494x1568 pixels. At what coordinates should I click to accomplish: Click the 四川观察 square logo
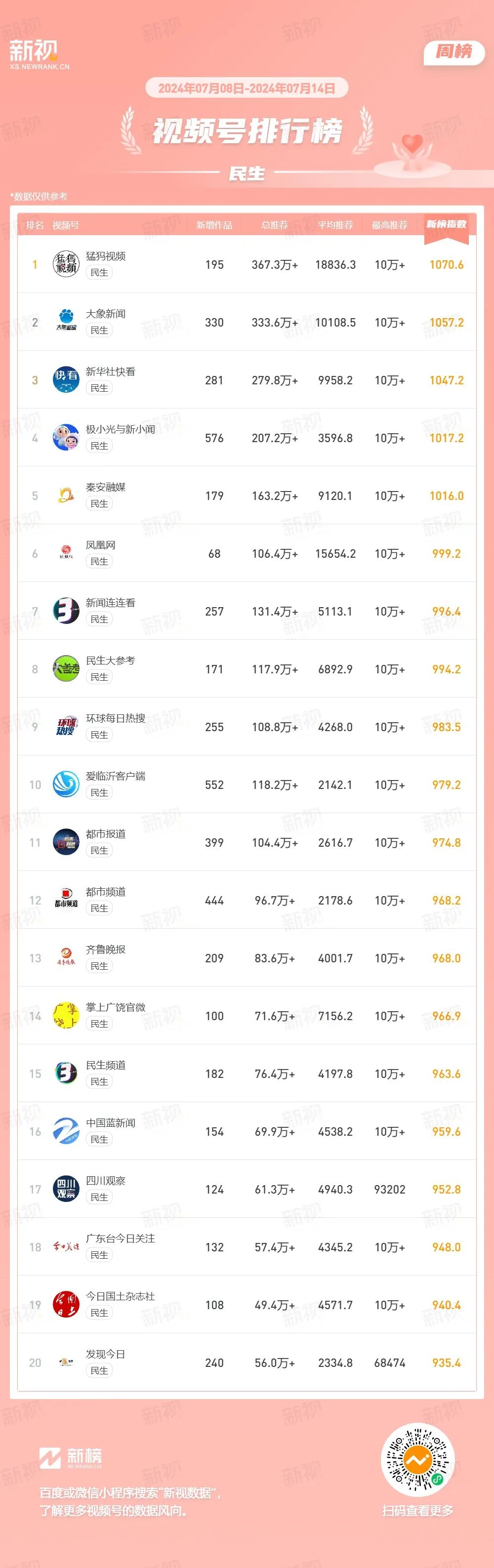[66, 1190]
